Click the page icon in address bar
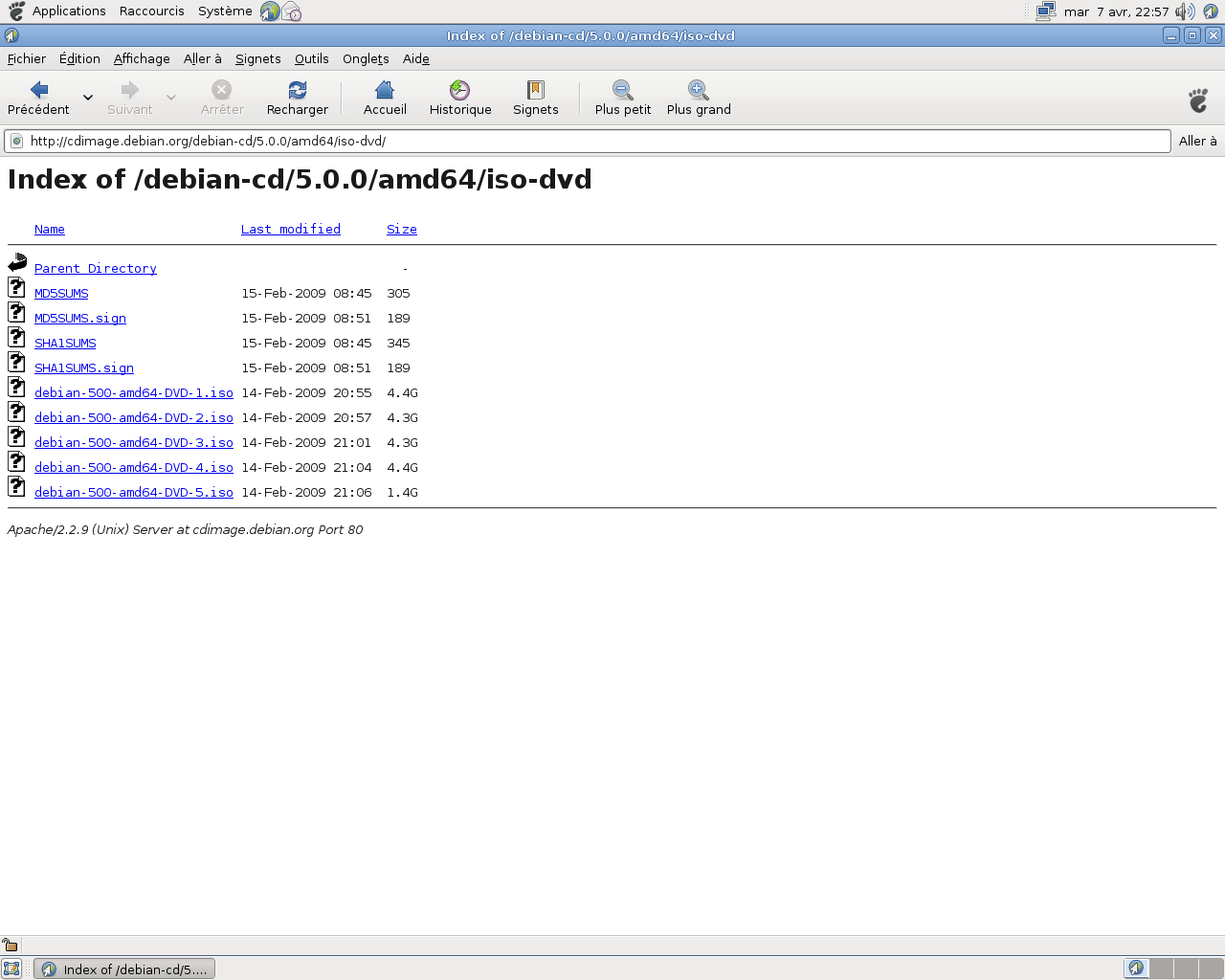The image size is (1225, 980). pyautogui.click(x=16, y=141)
